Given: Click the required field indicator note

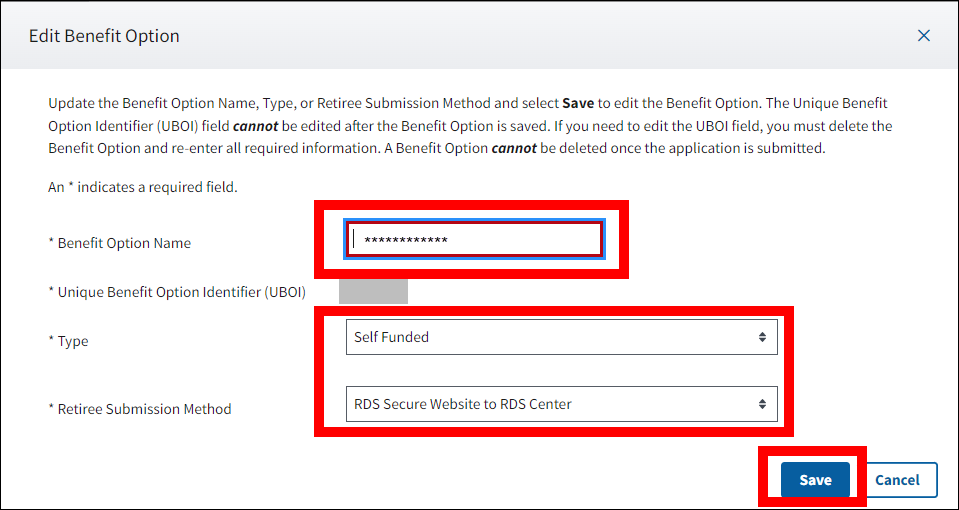Looking at the screenshot, I should [x=142, y=187].
